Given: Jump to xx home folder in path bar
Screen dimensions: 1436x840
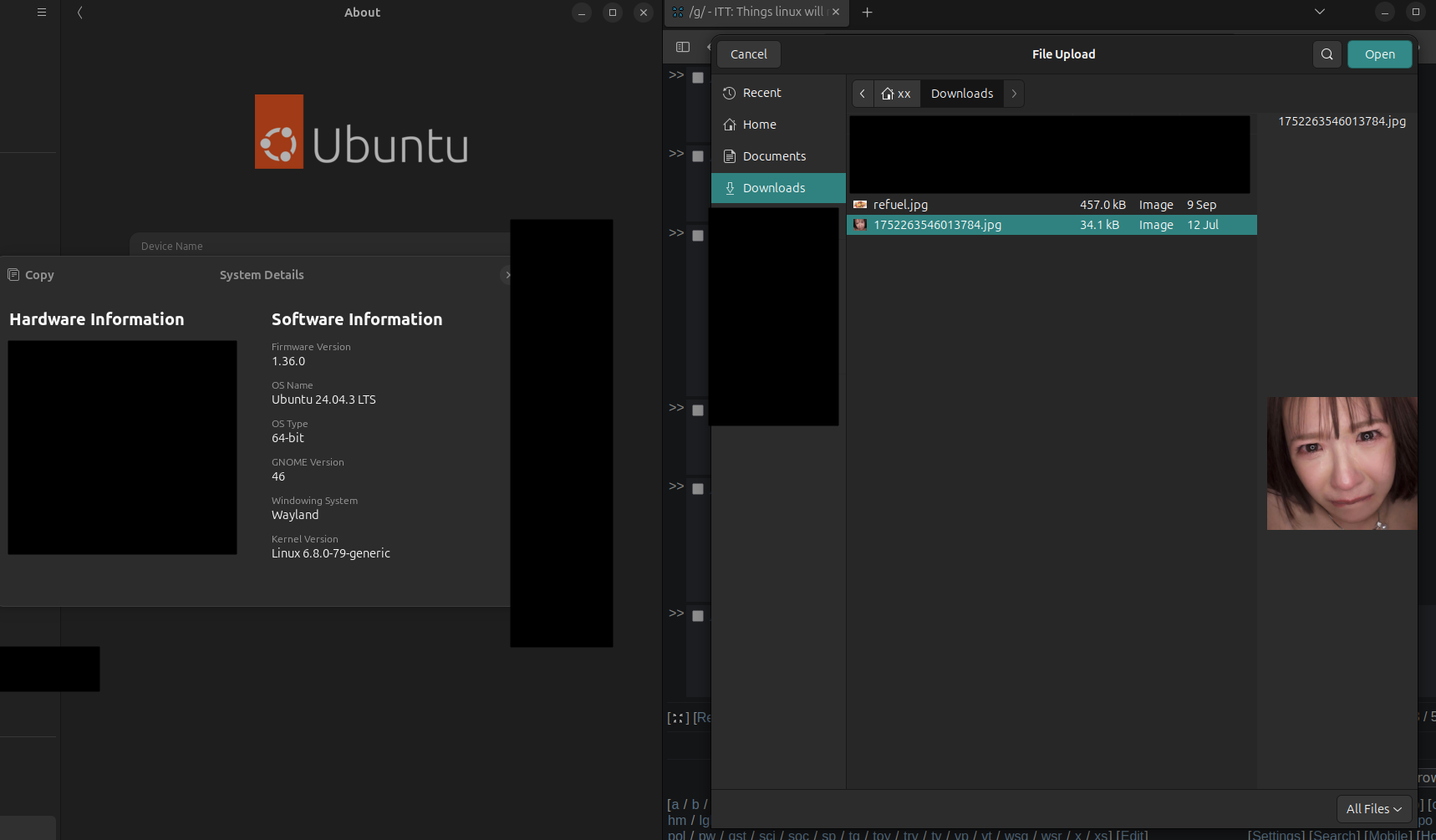Looking at the screenshot, I should pyautogui.click(x=897, y=94).
